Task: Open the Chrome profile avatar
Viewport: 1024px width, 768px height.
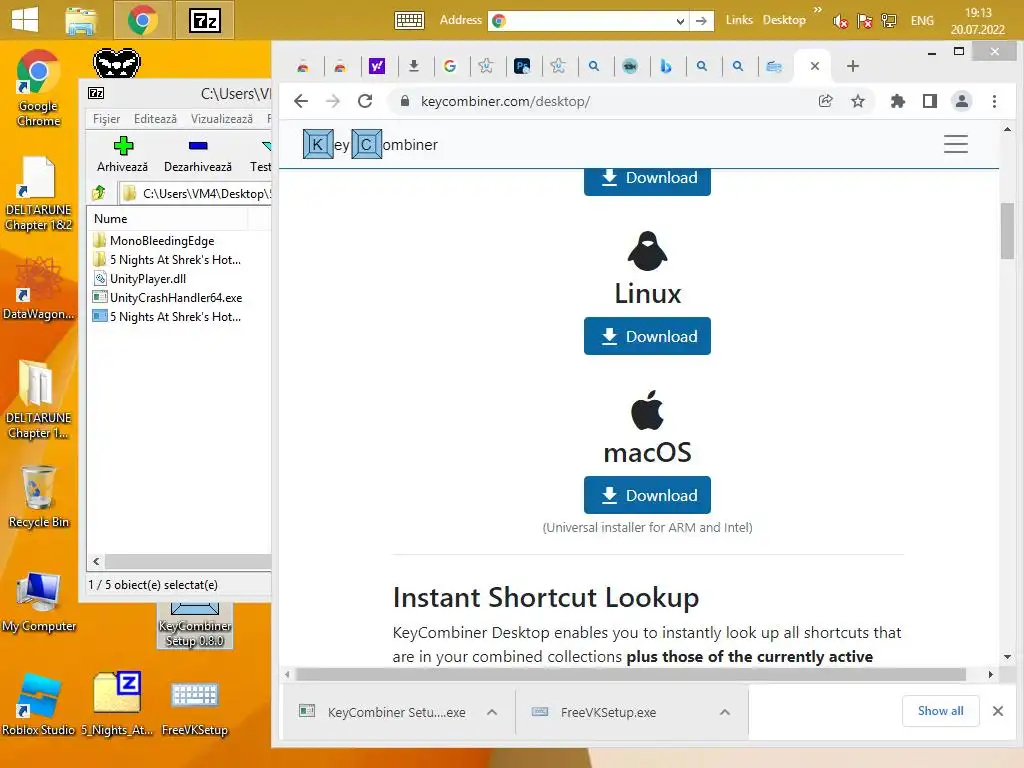Action: click(x=961, y=101)
